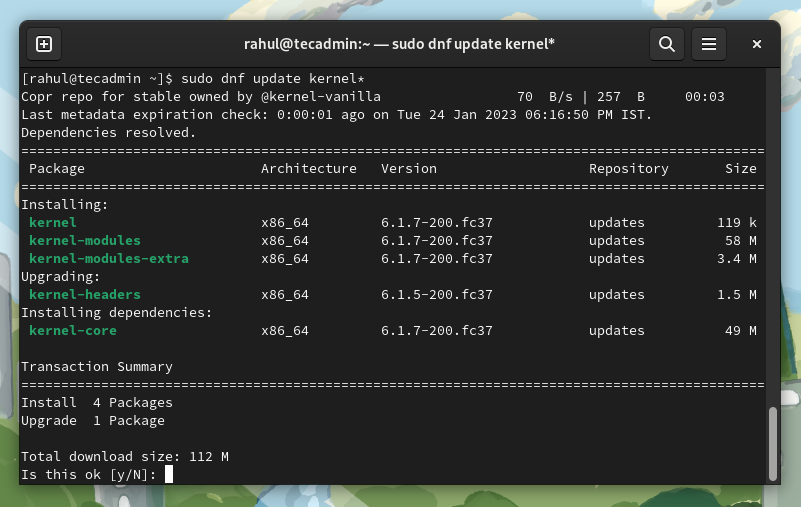Close the terminal window
The width and height of the screenshot is (801, 507).
(757, 44)
